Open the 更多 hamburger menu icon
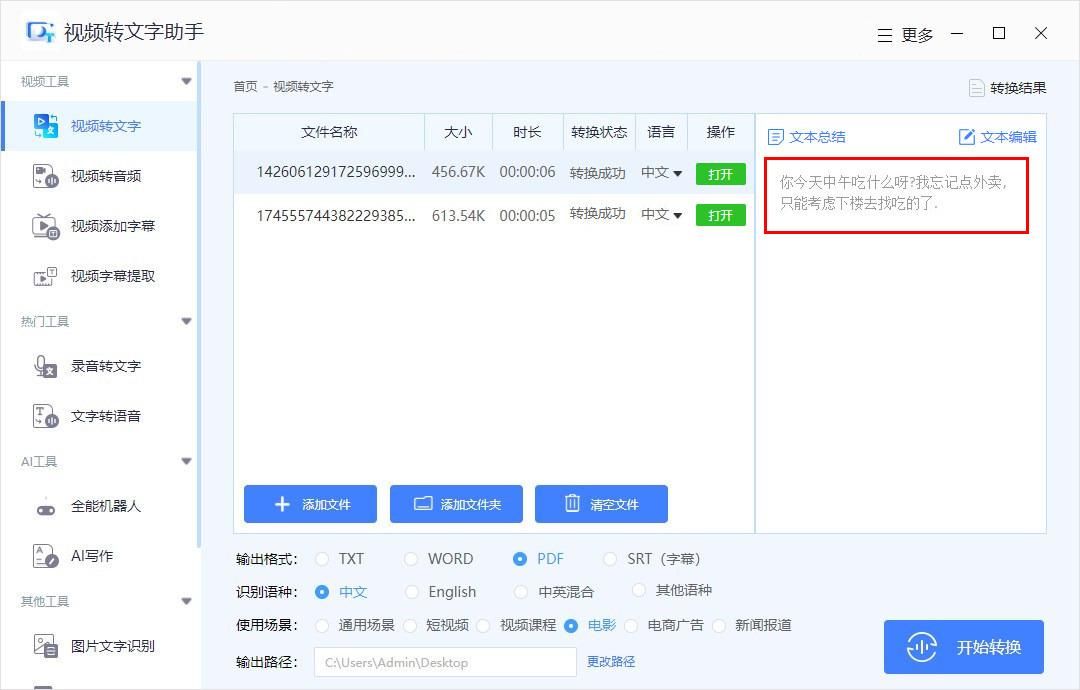The image size is (1080, 690). pos(885,35)
